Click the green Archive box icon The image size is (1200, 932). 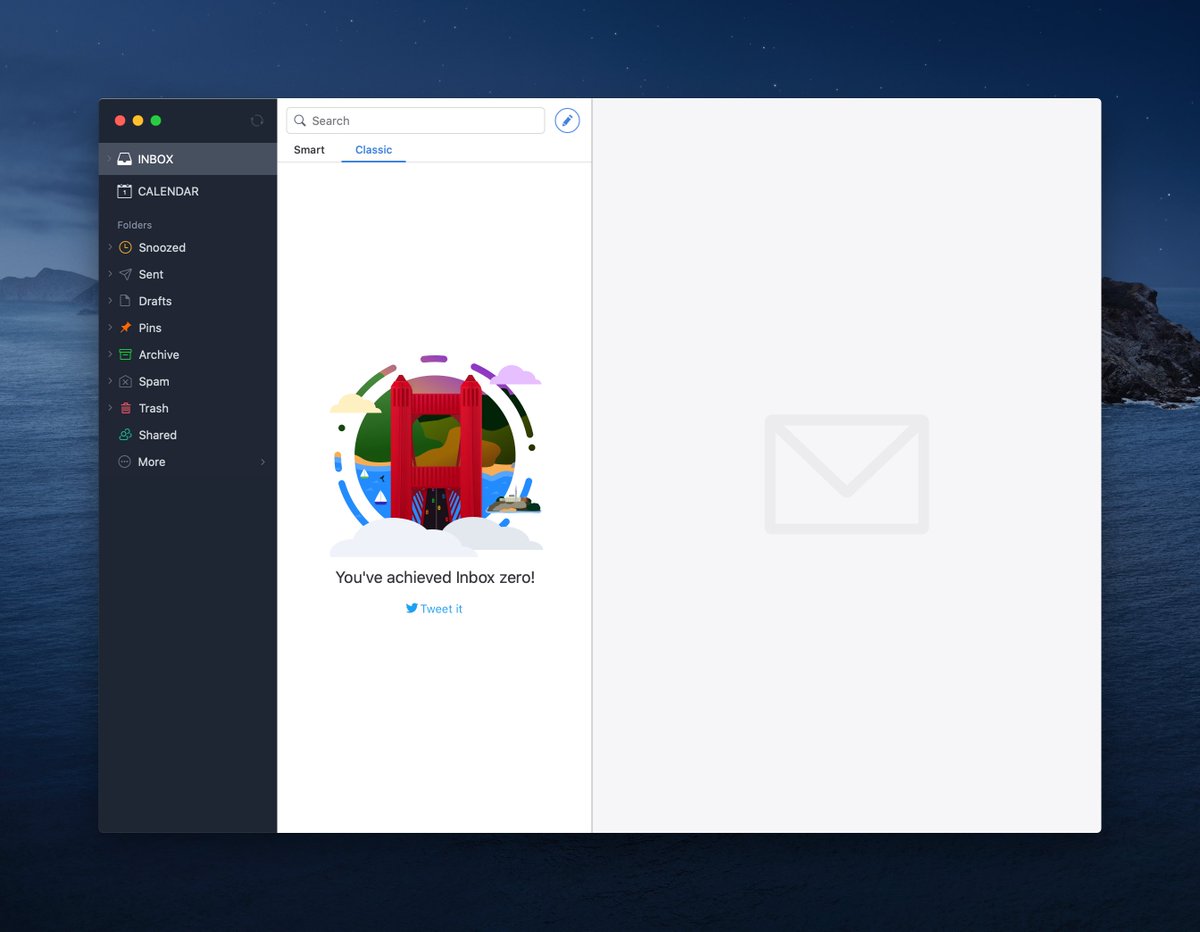[125, 354]
